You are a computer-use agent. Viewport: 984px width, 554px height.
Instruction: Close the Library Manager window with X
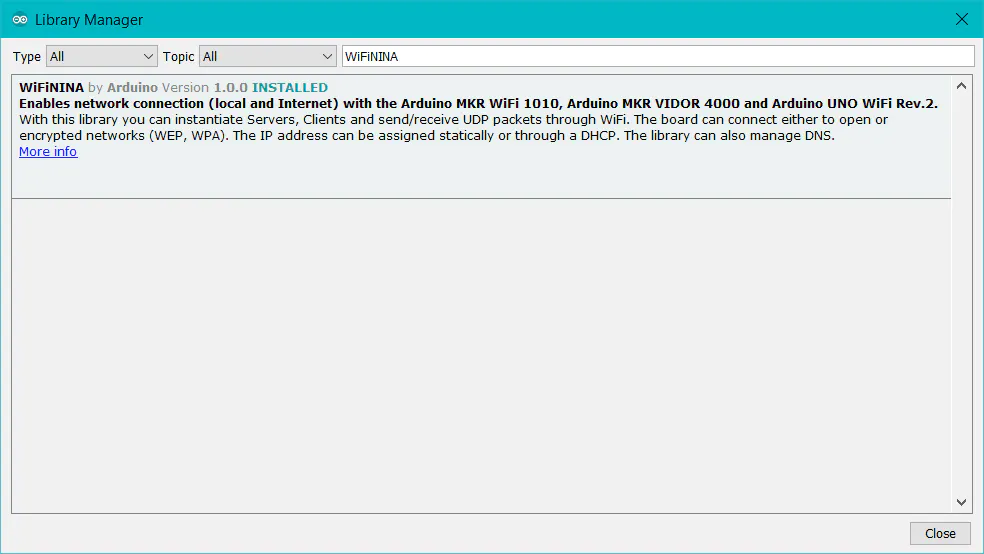point(961,19)
